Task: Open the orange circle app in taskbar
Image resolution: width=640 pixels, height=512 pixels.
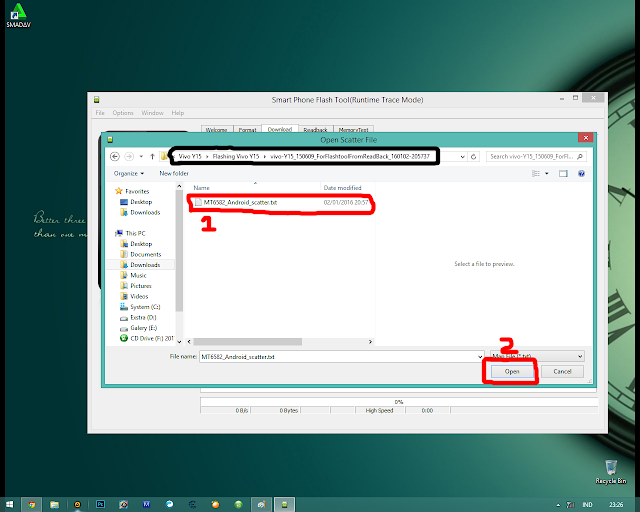Action: [215, 505]
